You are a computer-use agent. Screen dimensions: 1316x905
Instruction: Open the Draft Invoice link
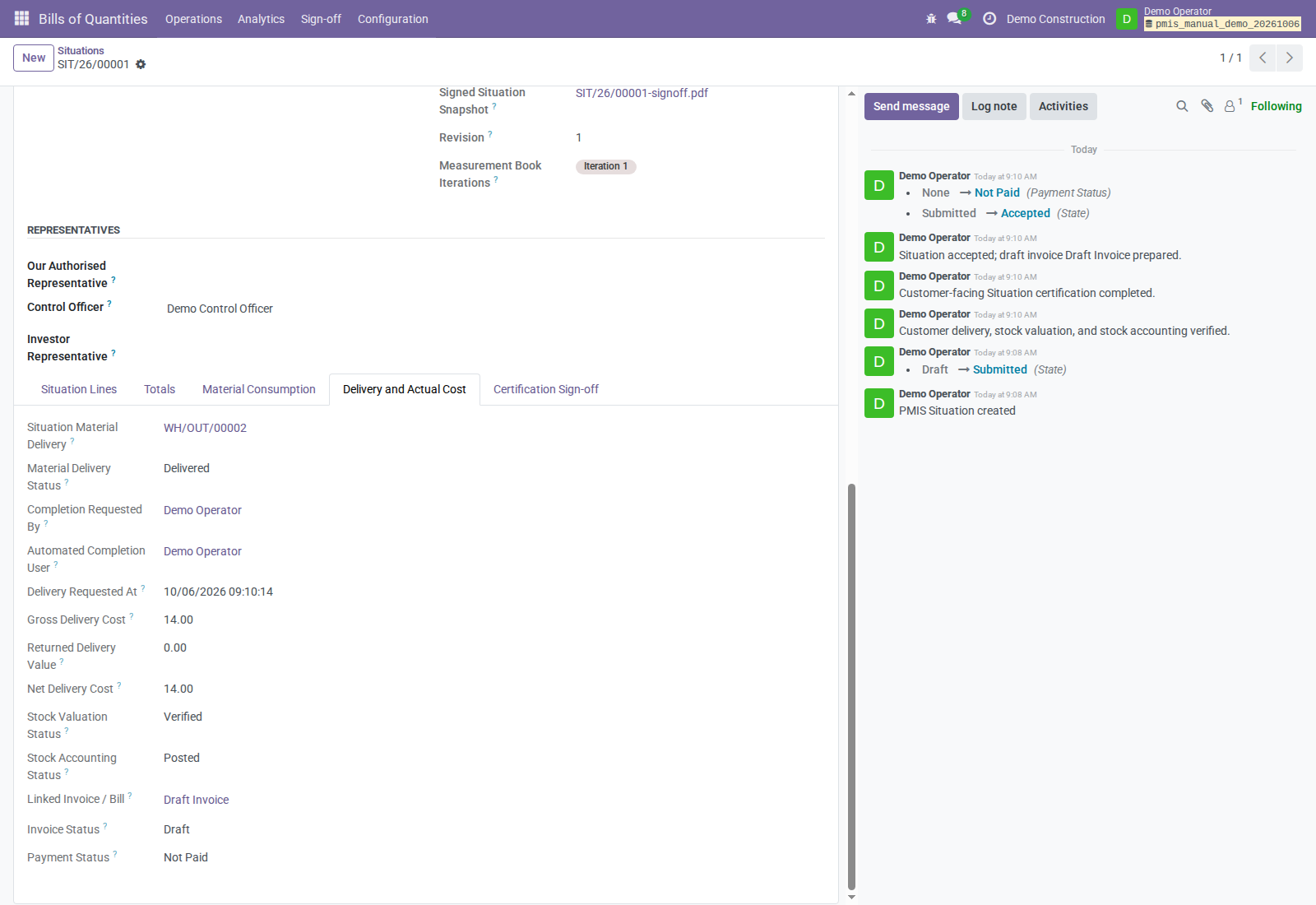tap(196, 800)
